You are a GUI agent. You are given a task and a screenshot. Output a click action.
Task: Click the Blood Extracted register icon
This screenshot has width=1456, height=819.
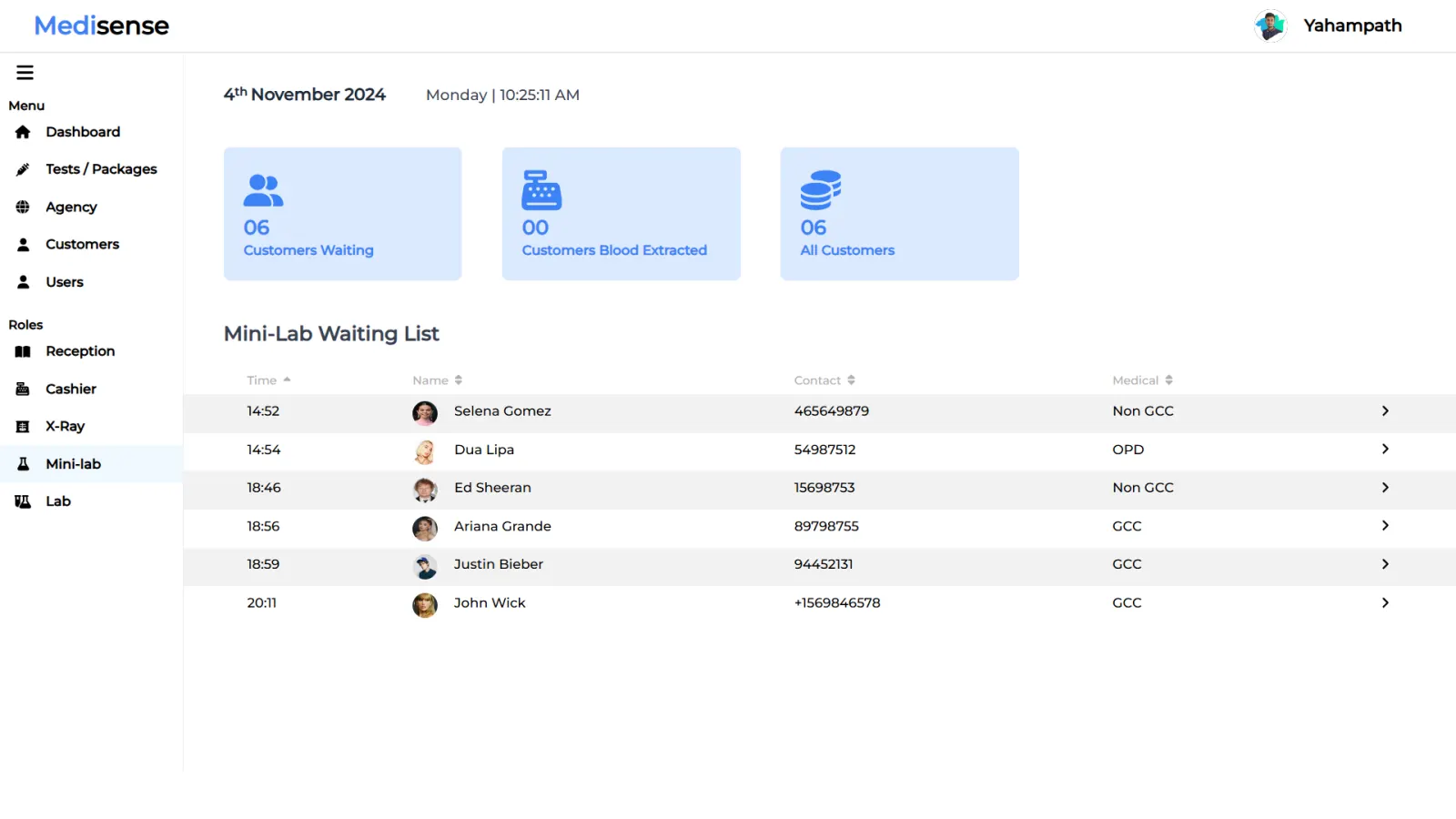541,190
